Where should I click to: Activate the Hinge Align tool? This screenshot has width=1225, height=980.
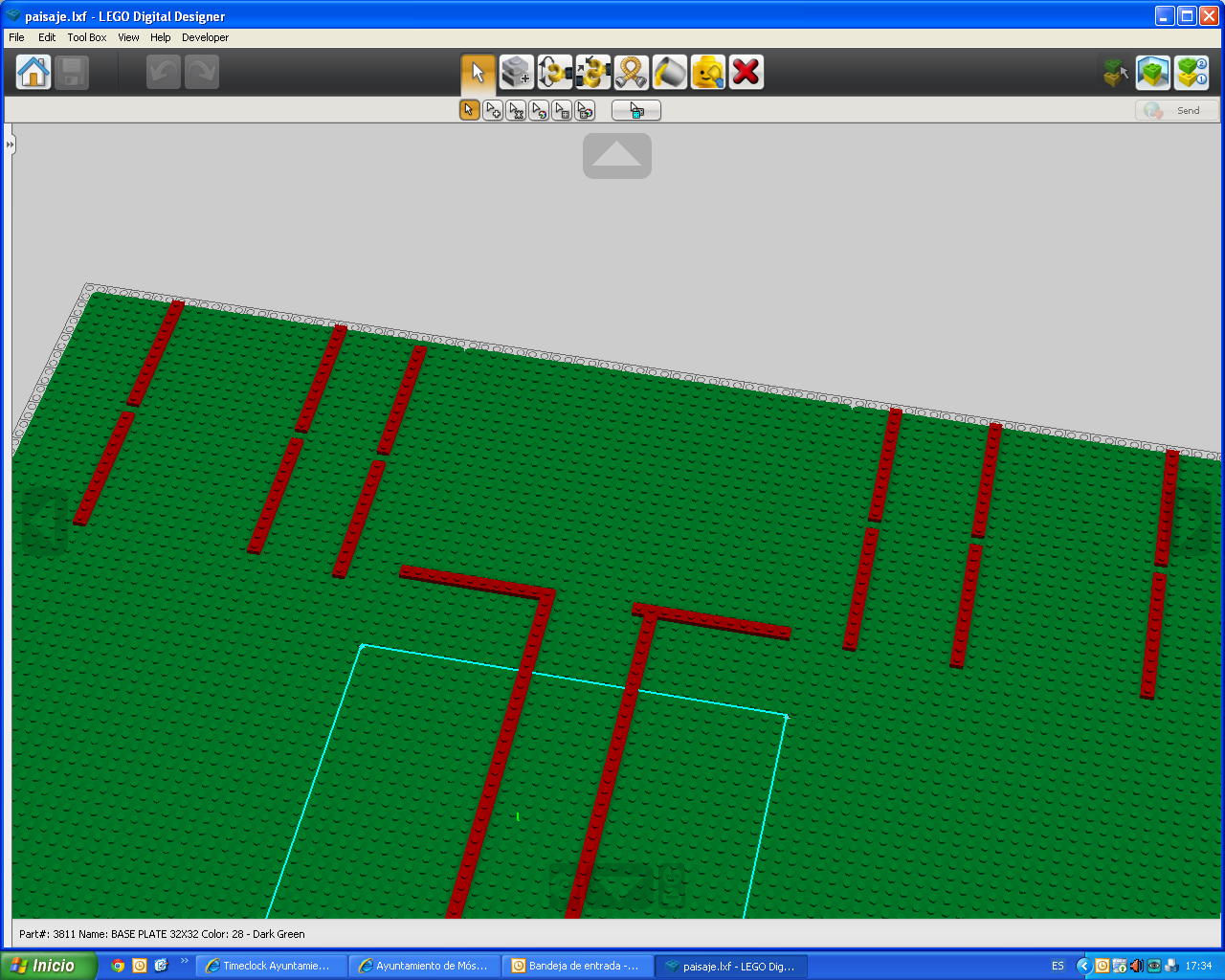(593, 72)
